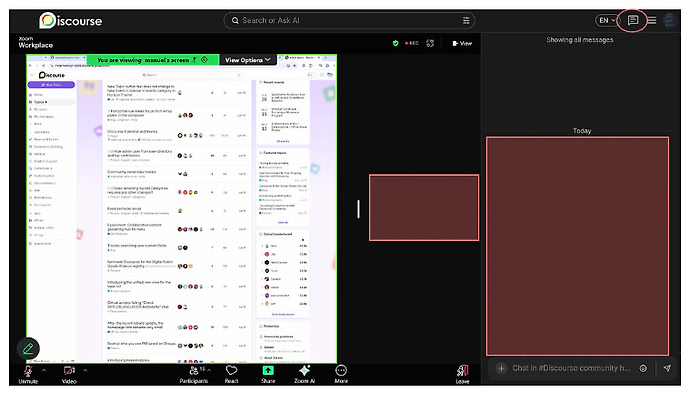
Task: Click the Discourse logo in the header
Action: 70,20
